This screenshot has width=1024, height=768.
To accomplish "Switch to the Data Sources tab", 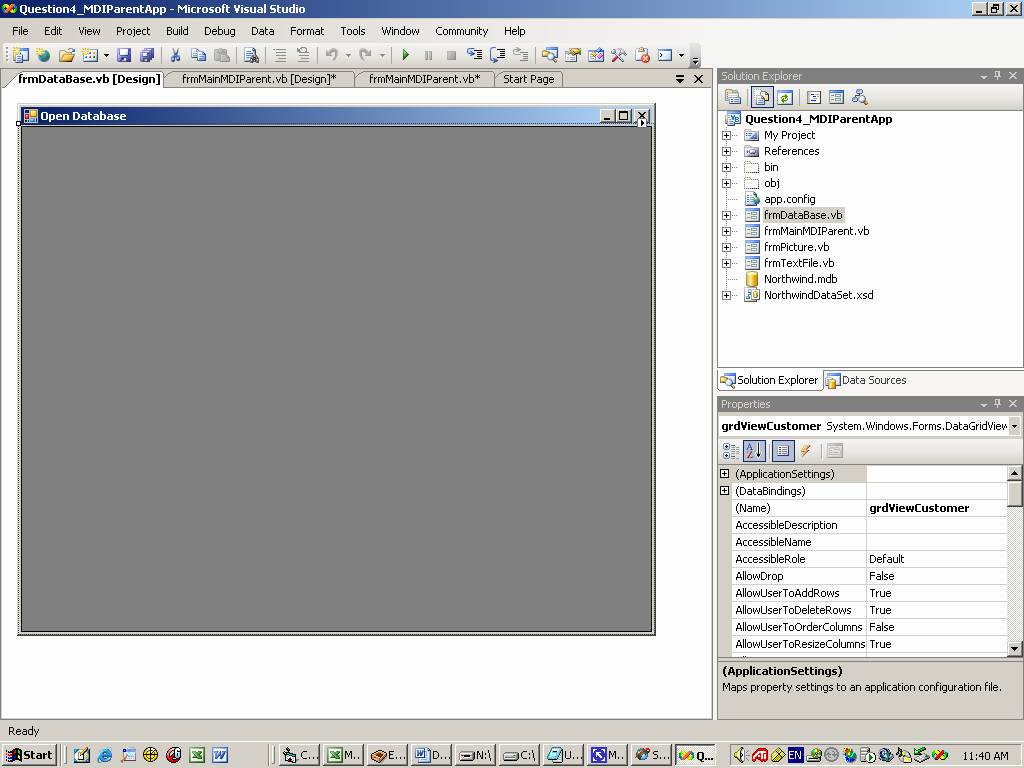I will click(866, 380).
